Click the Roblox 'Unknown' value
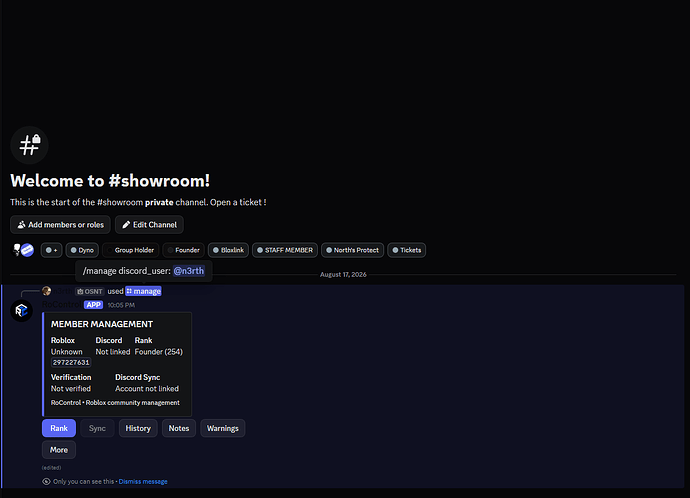The image size is (690, 498). 66,352
